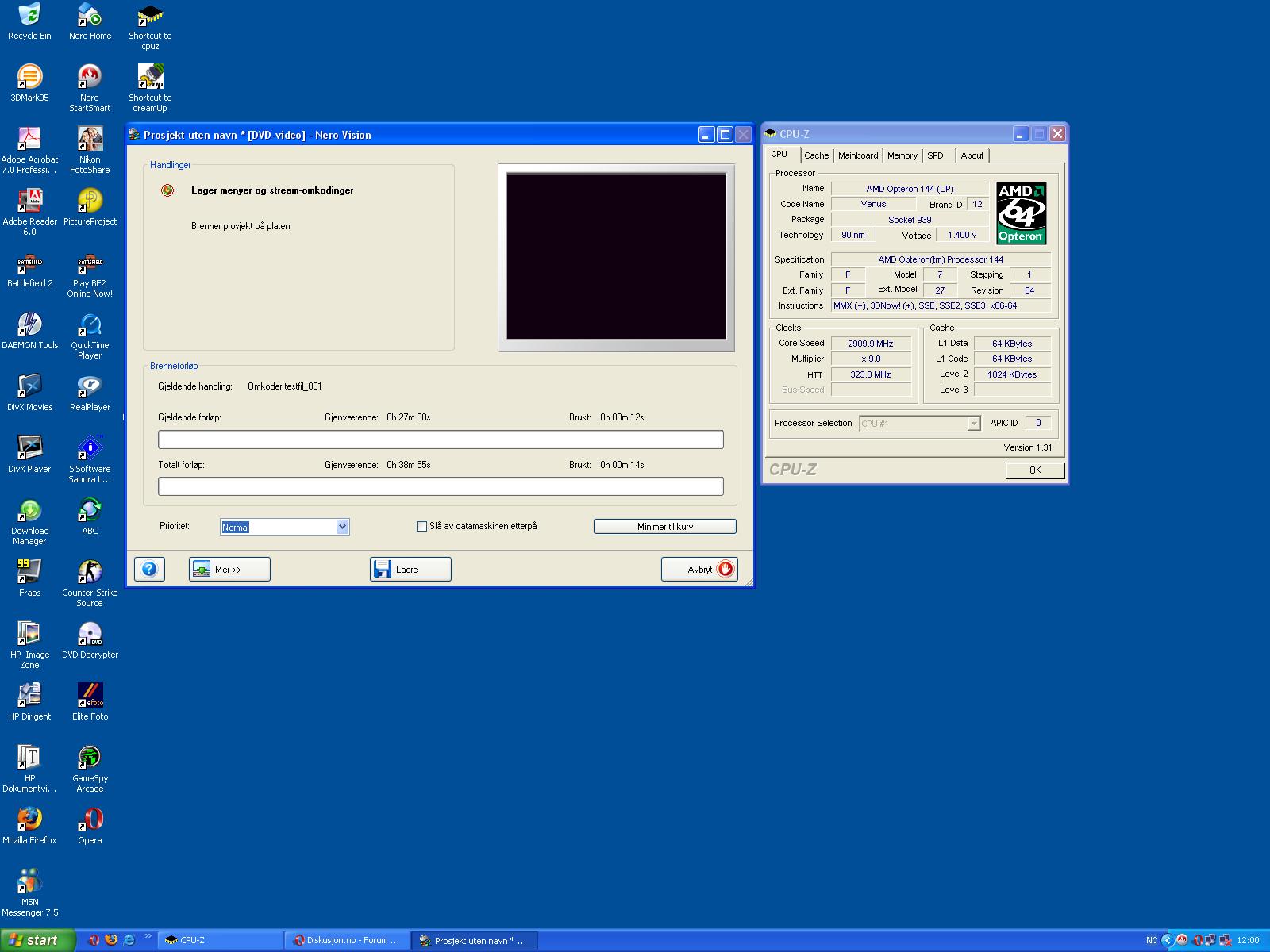Open MSN Messenger 7.5 desktop icon
This screenshot has width=1270, height=952.
(29, 892)
